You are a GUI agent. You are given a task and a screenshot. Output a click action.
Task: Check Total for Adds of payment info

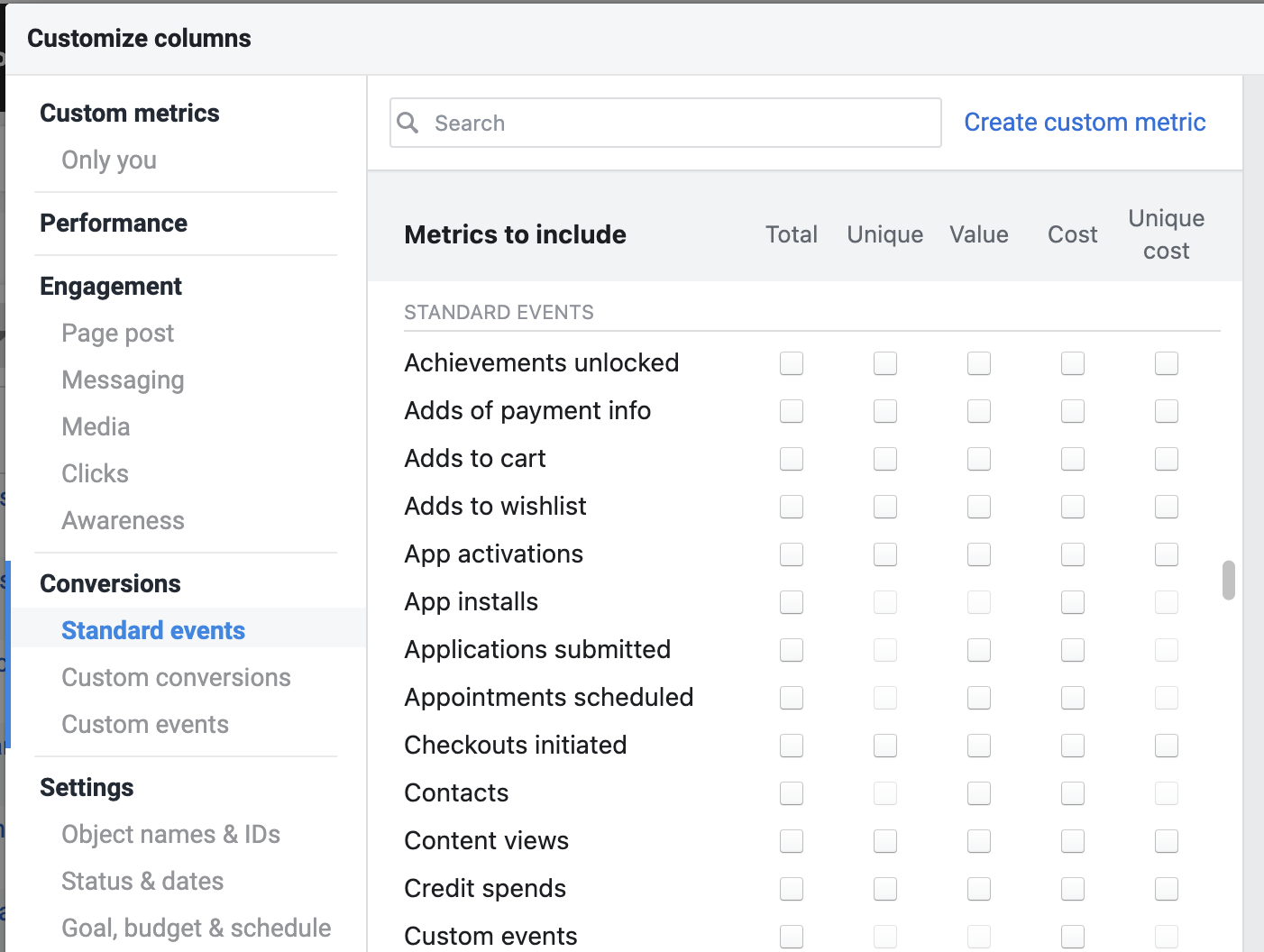[792, 411]
